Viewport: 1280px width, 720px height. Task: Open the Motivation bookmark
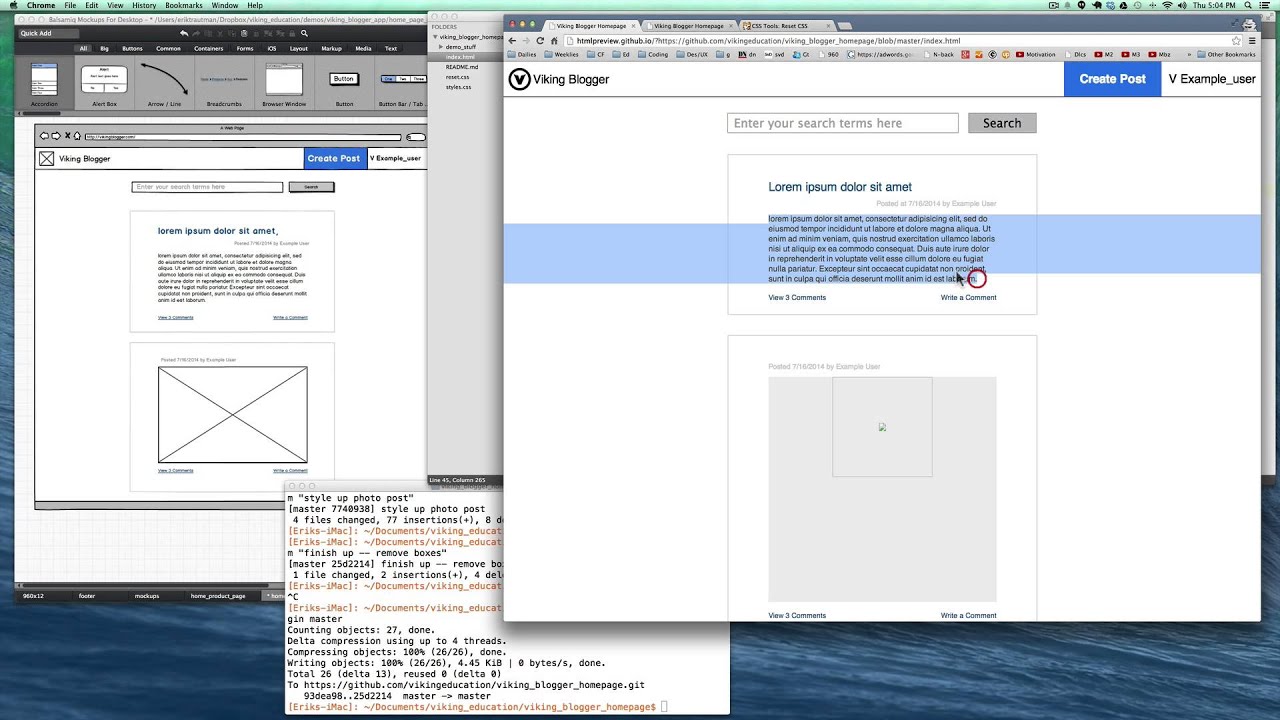[x=1036, y=54]
